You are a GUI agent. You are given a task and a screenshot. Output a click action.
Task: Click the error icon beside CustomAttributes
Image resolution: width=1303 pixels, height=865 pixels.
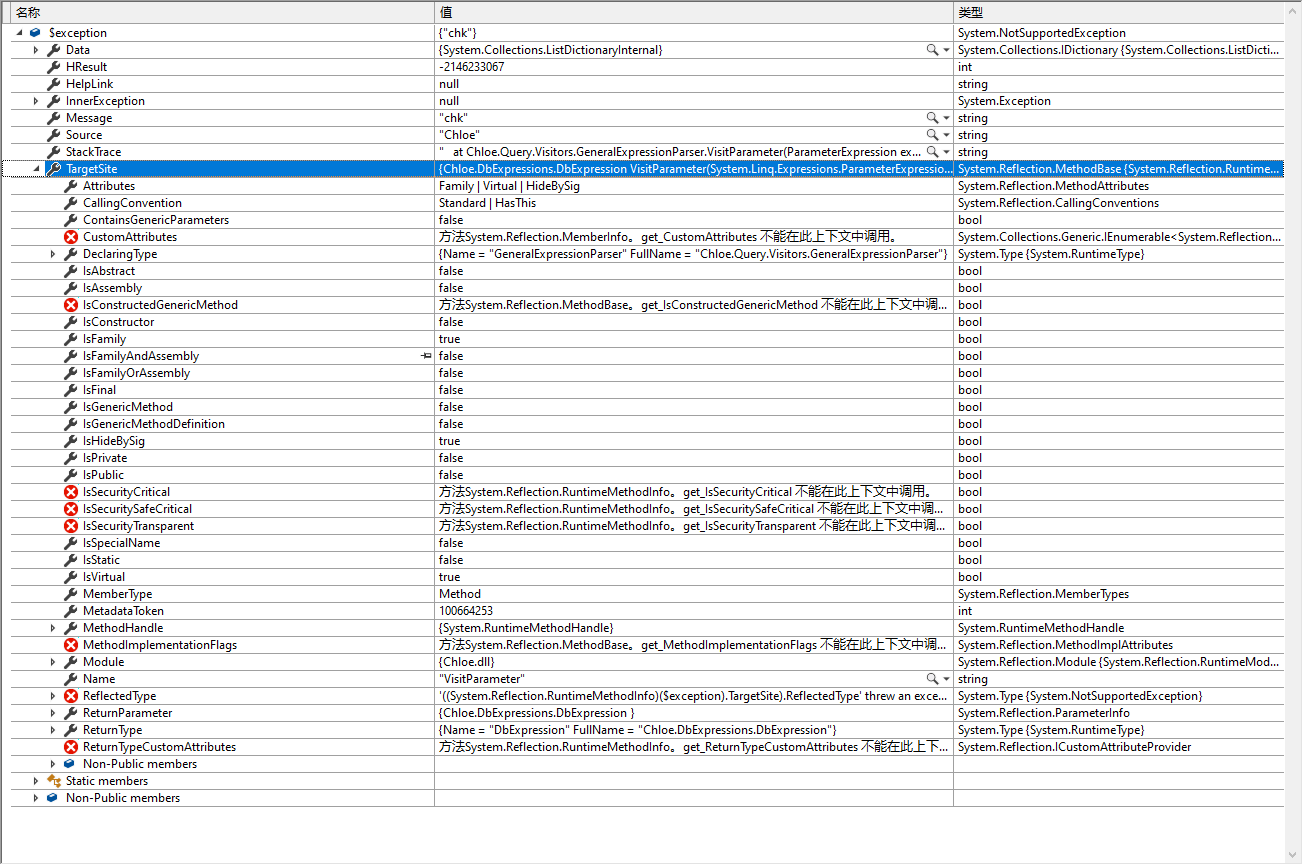coord(69,236)
